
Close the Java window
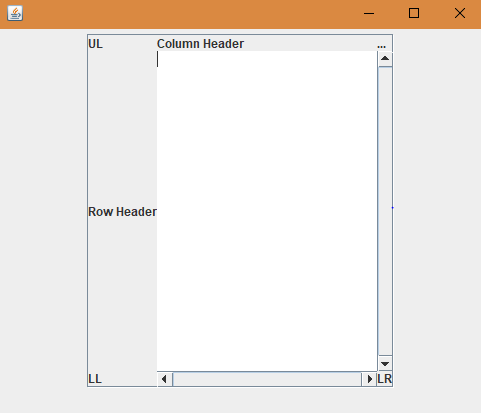pos(460,13)
